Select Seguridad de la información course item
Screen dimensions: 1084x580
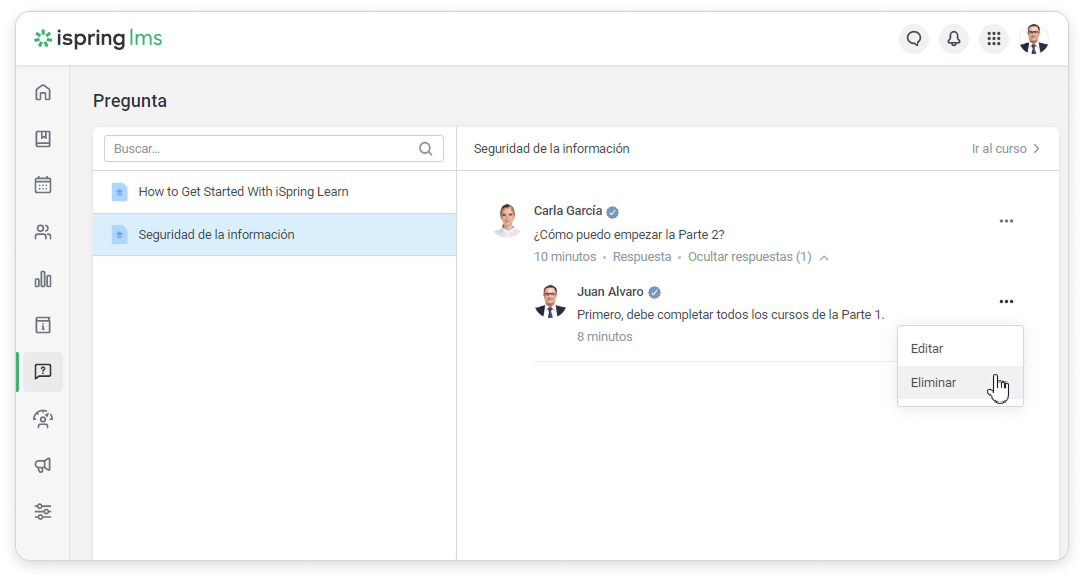[216, 235]
